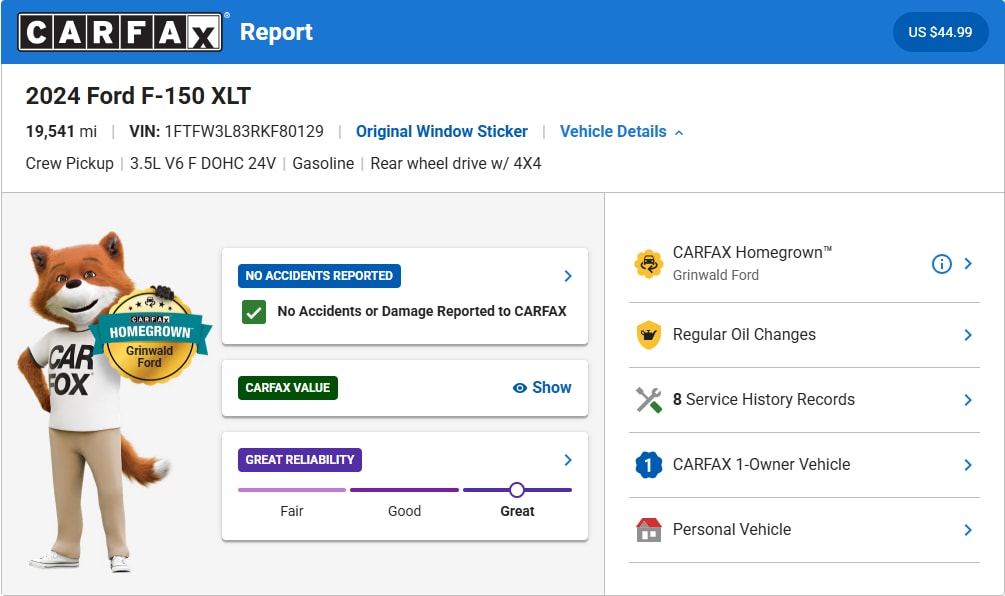This screenshot has height=596, width=1005.
Task: Click the CARFAX Homegrown yellow car icon
Action: (648, 263)
